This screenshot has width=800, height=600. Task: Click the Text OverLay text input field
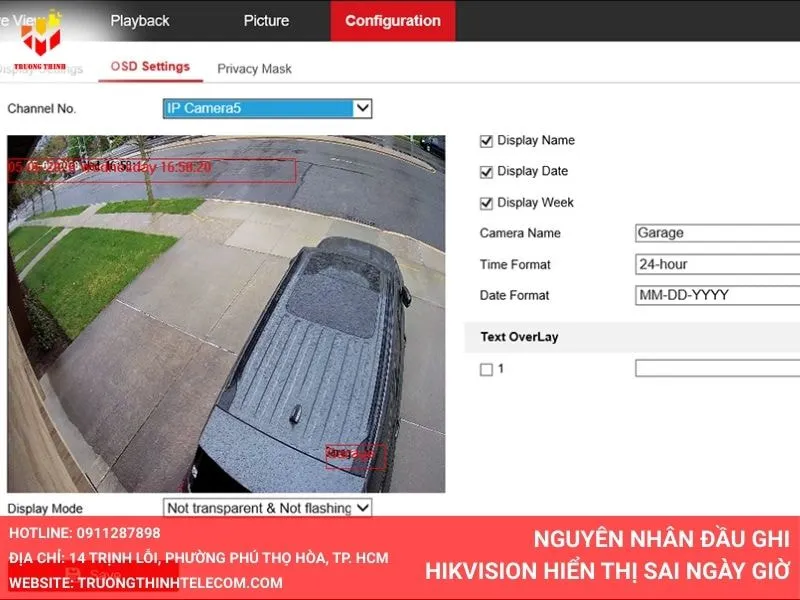[715, 367]
